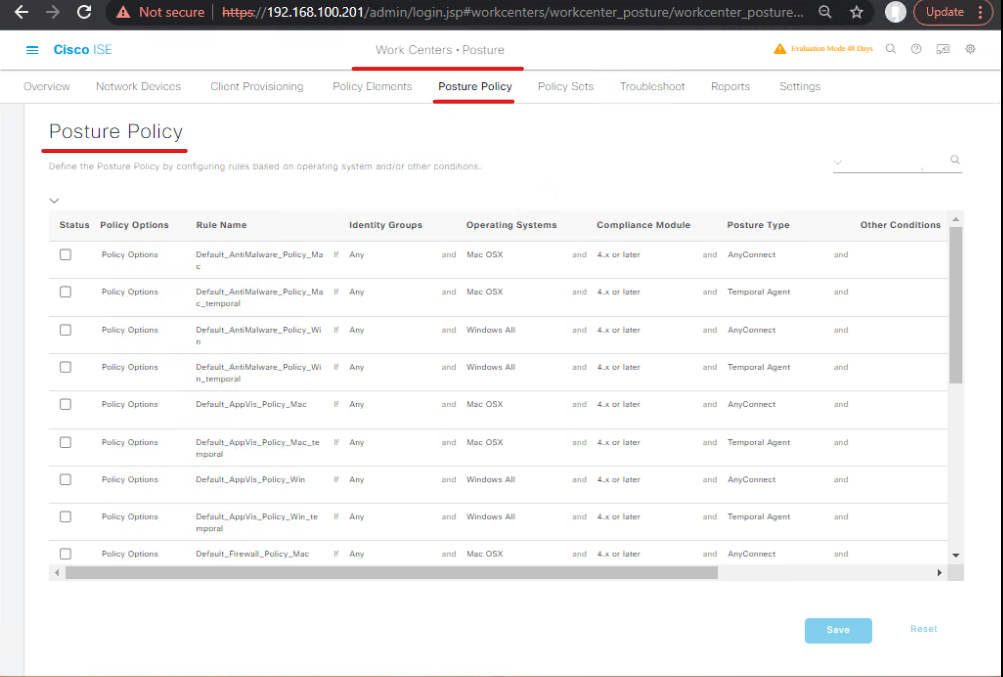The height and width of the screenshot is (677, 1003).
Task: Click the browser address bar URL
Action: coord(512,12)
